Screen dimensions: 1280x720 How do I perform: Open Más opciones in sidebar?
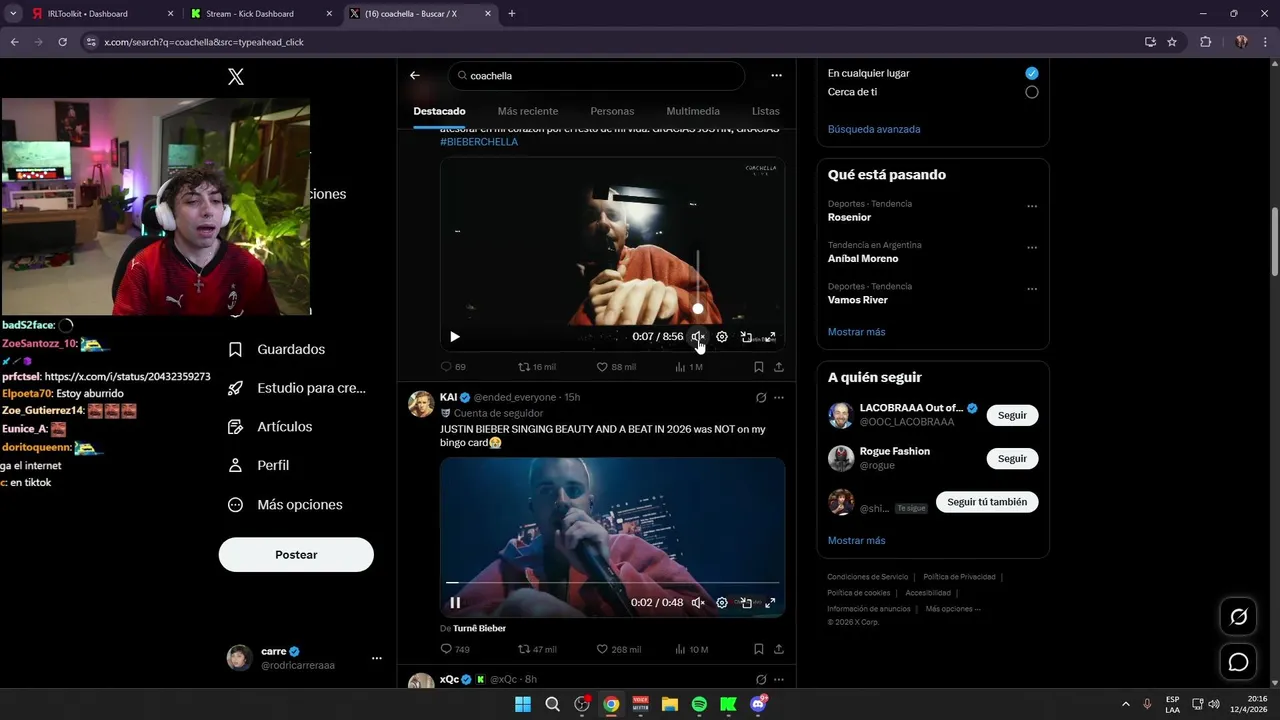[x=285, y=505]
